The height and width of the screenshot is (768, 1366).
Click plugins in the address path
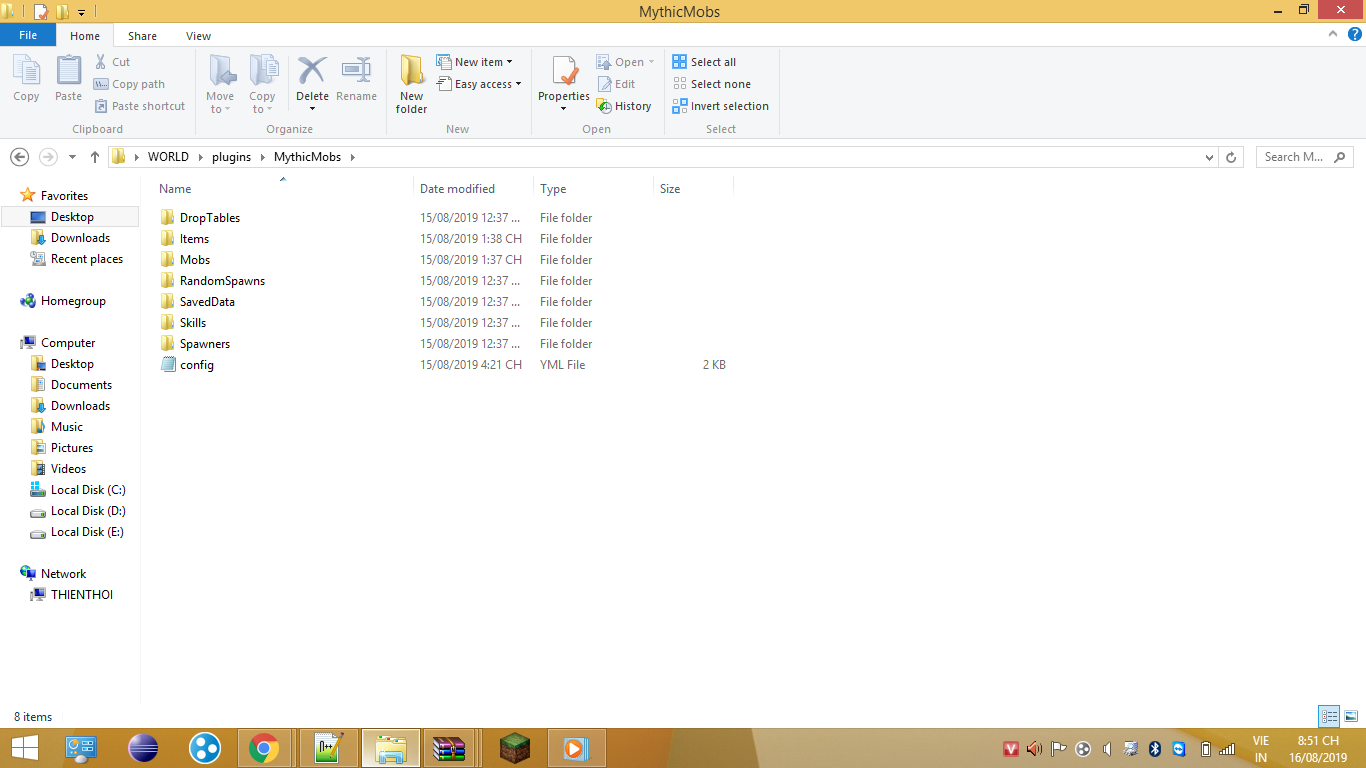pyautogui.click(x=231, y=157)
